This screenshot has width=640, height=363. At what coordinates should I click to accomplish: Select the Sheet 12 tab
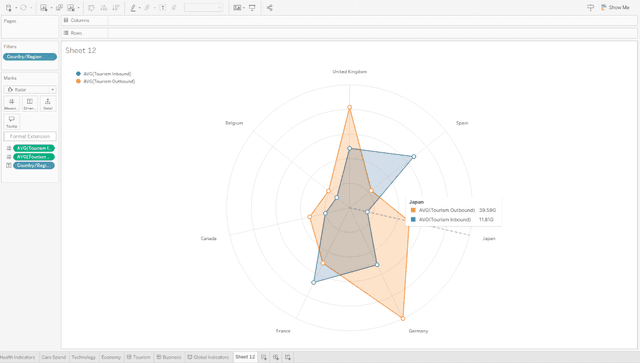(x=245, y=357)
